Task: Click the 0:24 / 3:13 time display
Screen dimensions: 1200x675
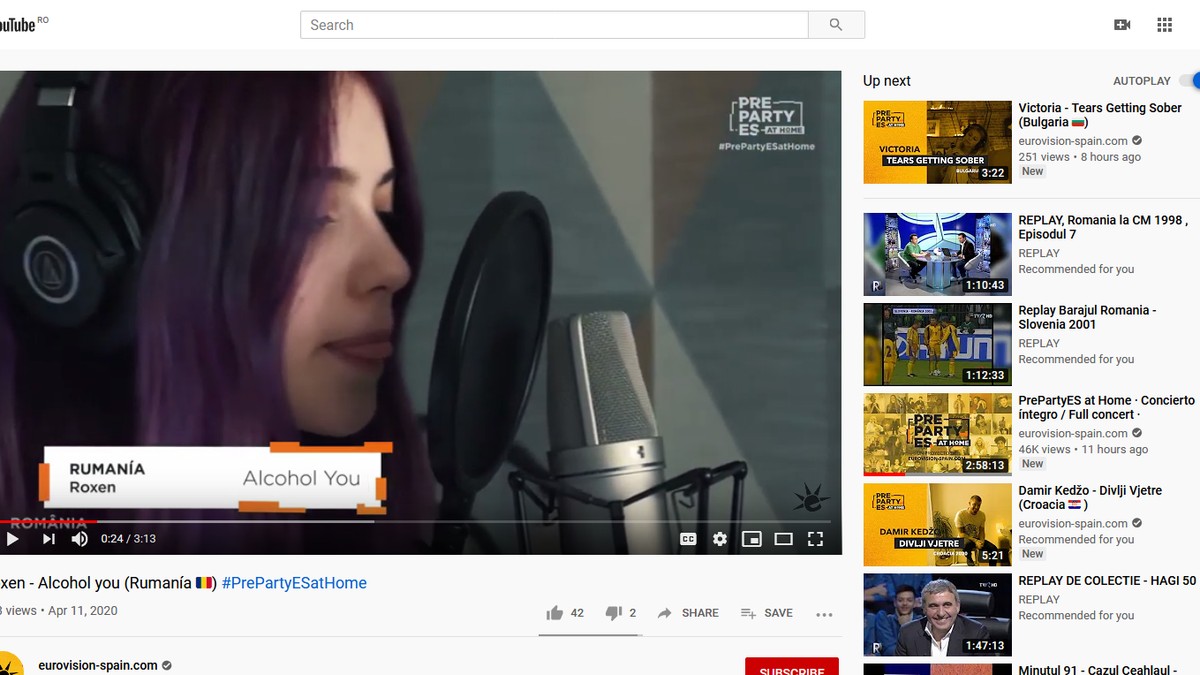Action: tap(128, 539)
